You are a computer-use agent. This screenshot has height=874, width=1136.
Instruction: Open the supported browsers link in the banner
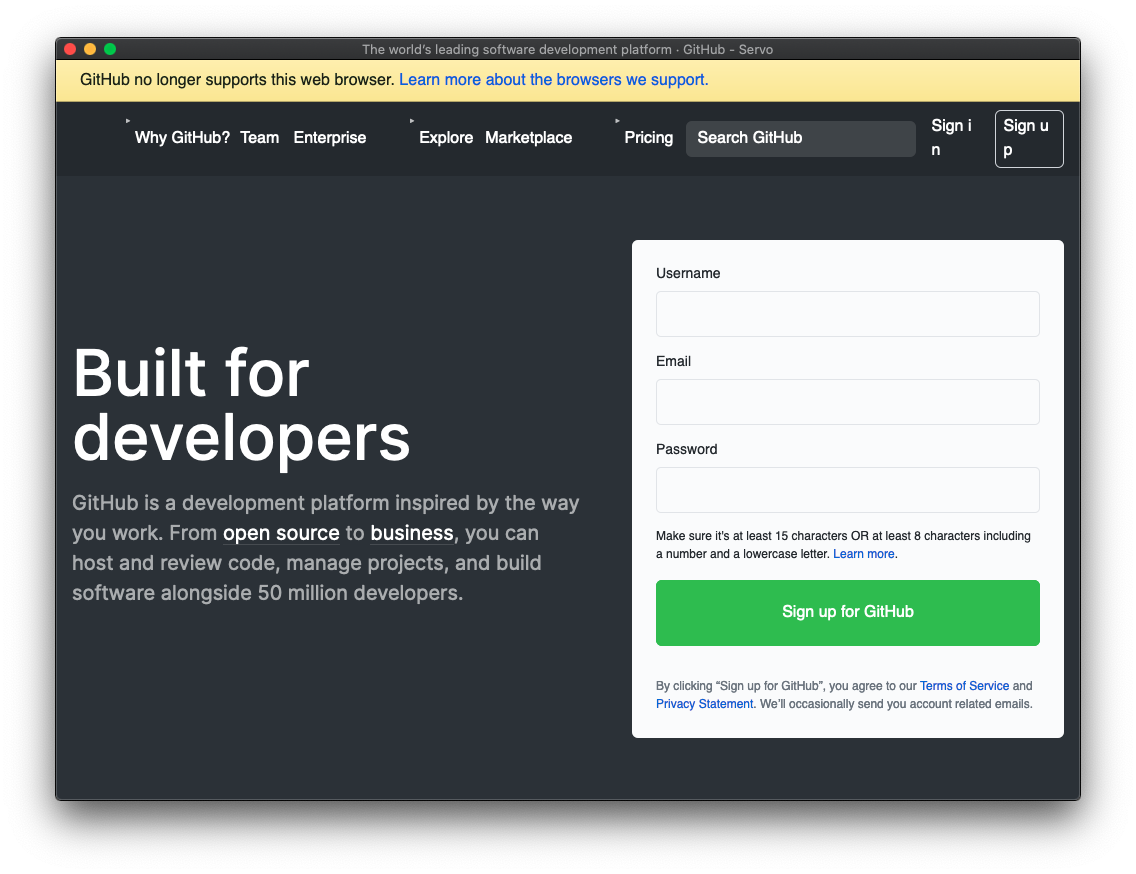coord(553,79)
